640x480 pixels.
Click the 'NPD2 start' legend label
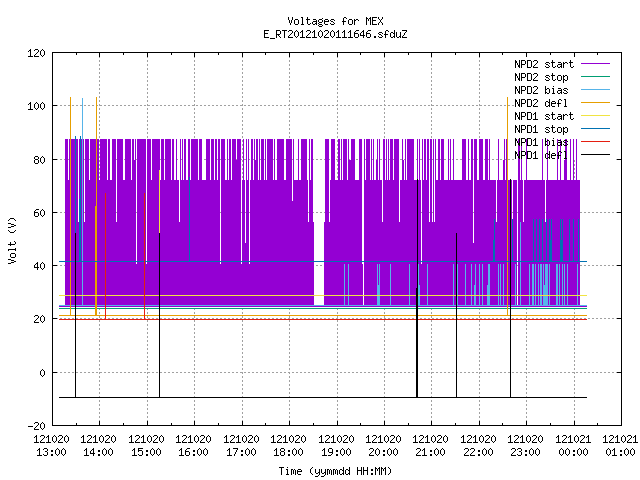click(544, 64)
